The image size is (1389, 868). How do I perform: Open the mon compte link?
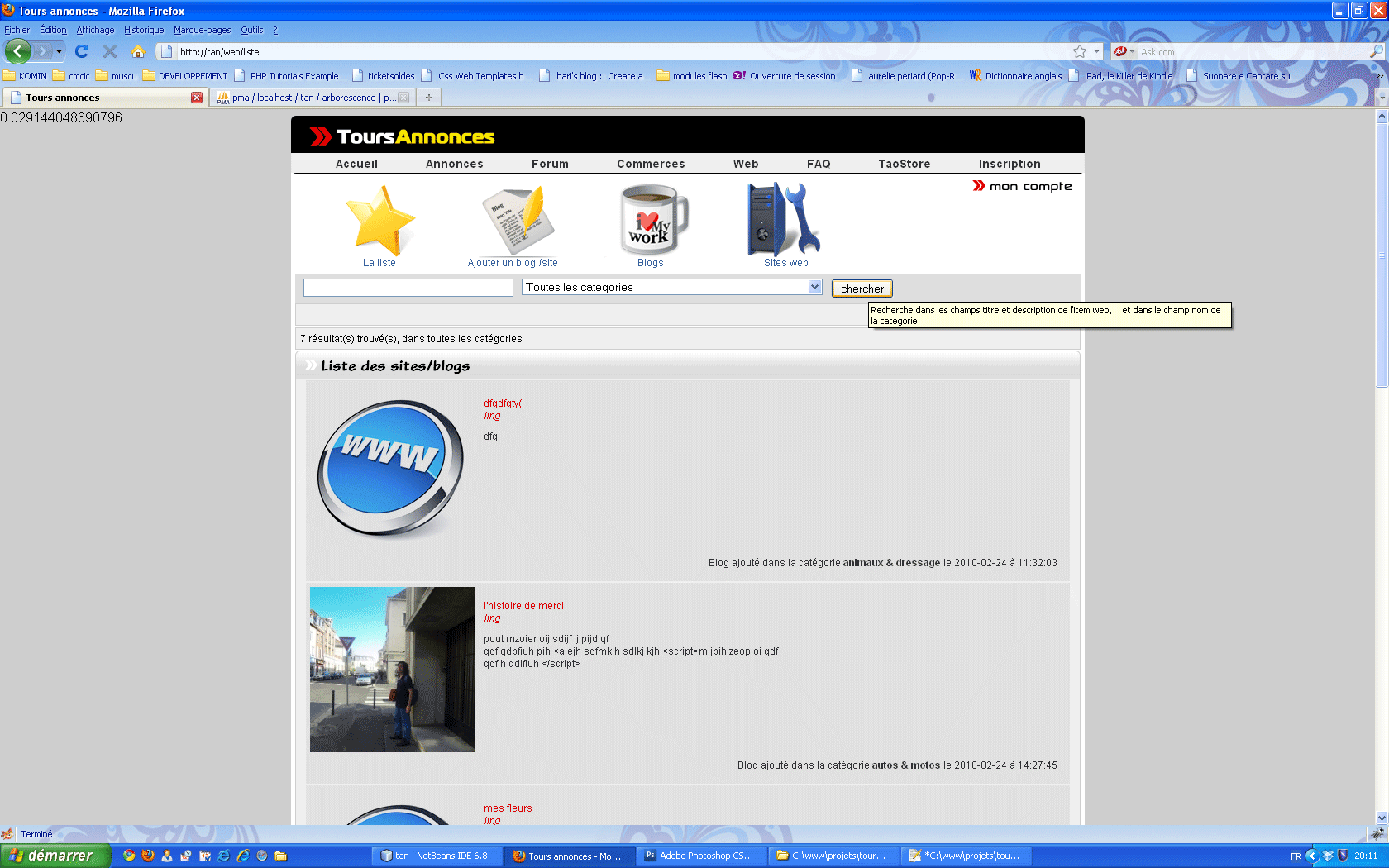[1022, 186]
